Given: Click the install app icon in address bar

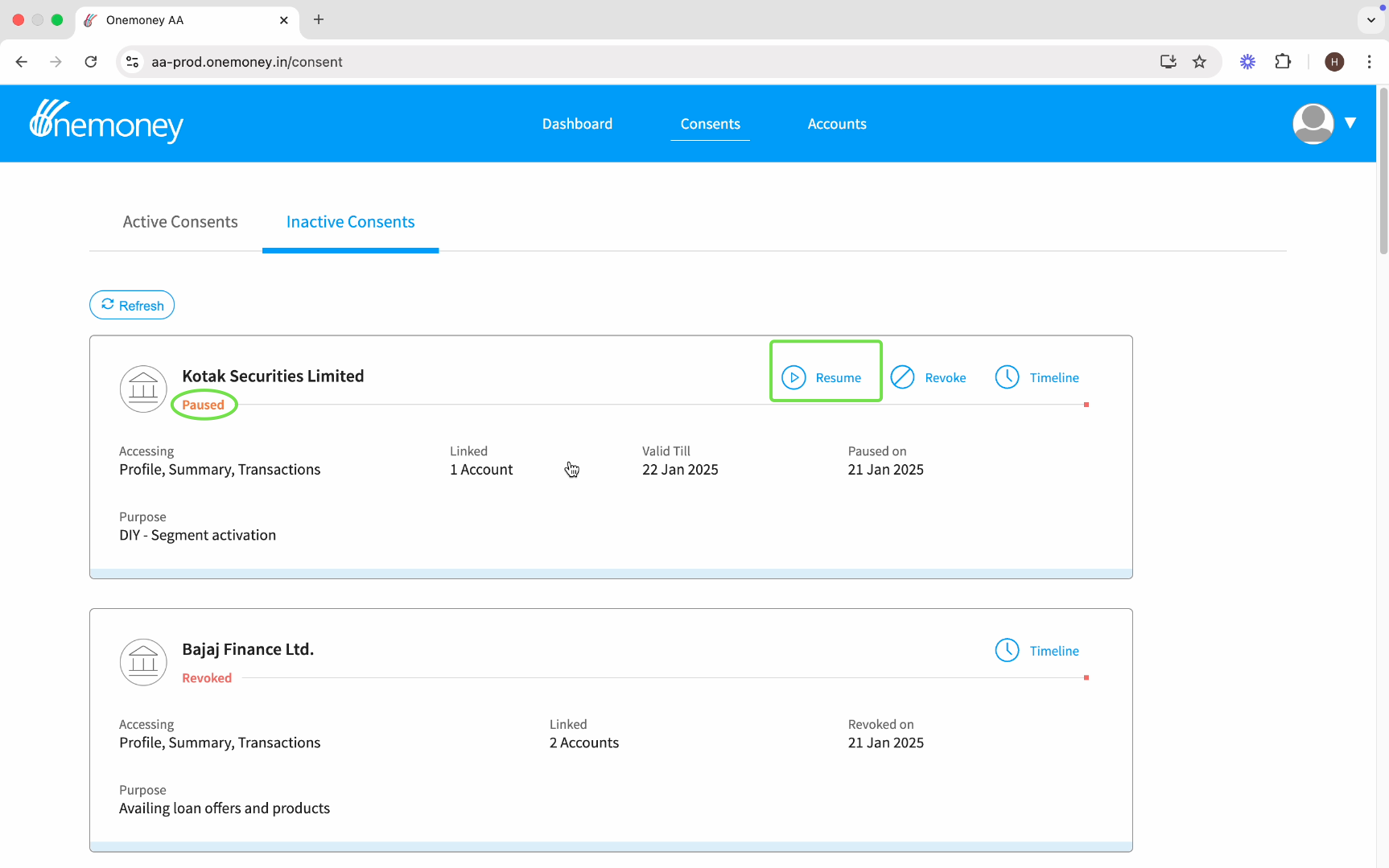Looking at the screenshot, I should 1168,62.
